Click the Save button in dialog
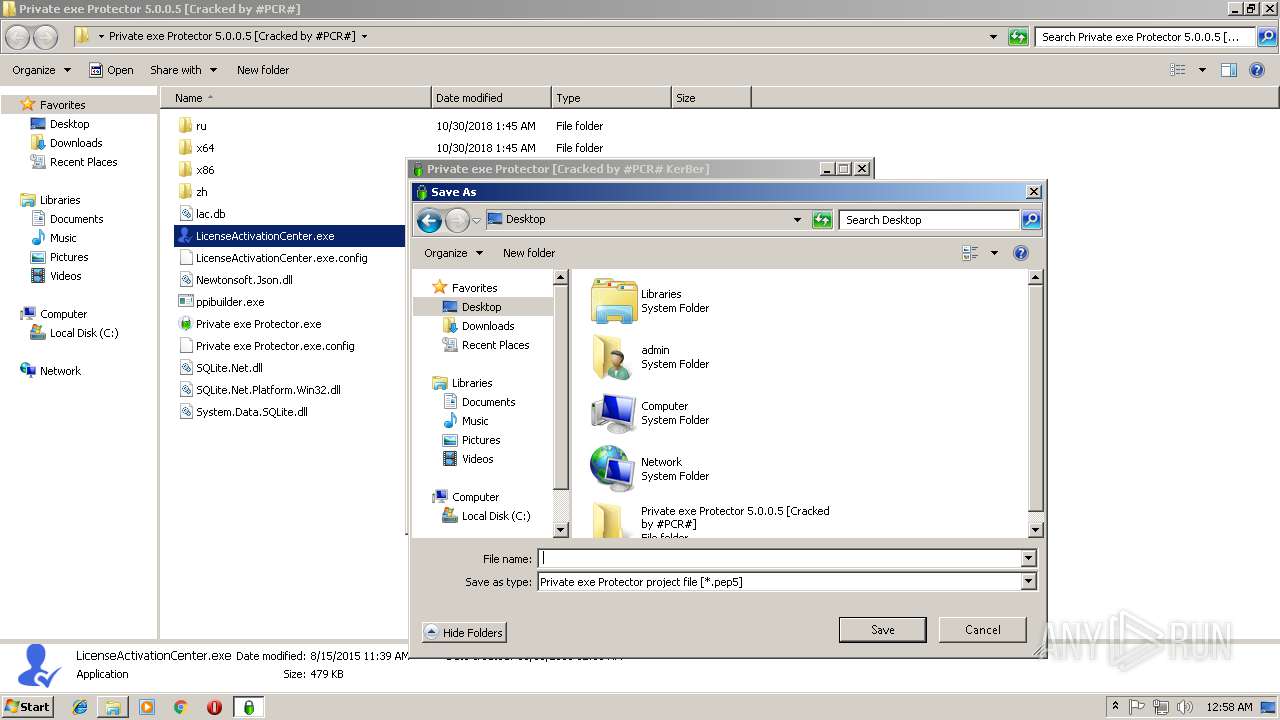The width and height of the screenshot is (1280, 720). [882, 630]
